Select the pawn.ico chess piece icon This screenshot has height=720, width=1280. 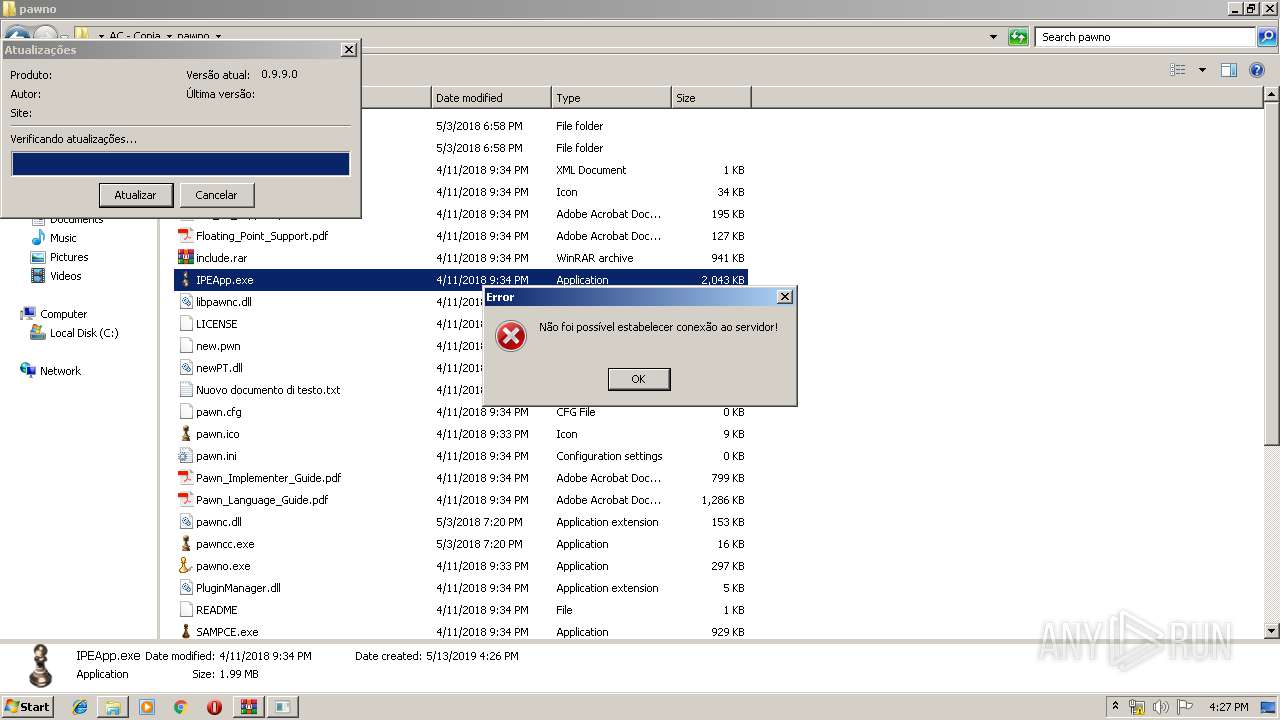[185, 434]
